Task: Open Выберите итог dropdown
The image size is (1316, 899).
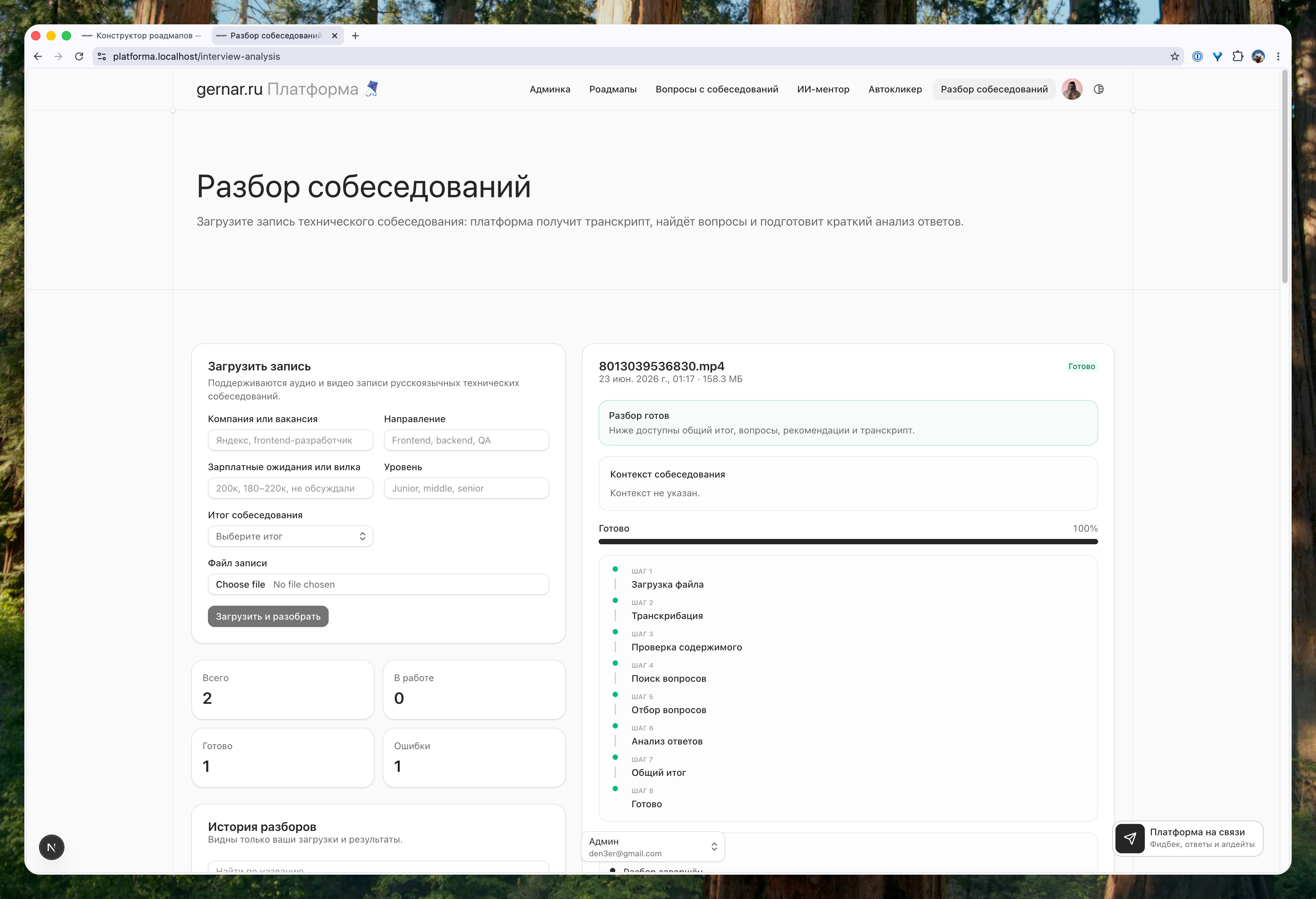Action: [x=290, y=537]
